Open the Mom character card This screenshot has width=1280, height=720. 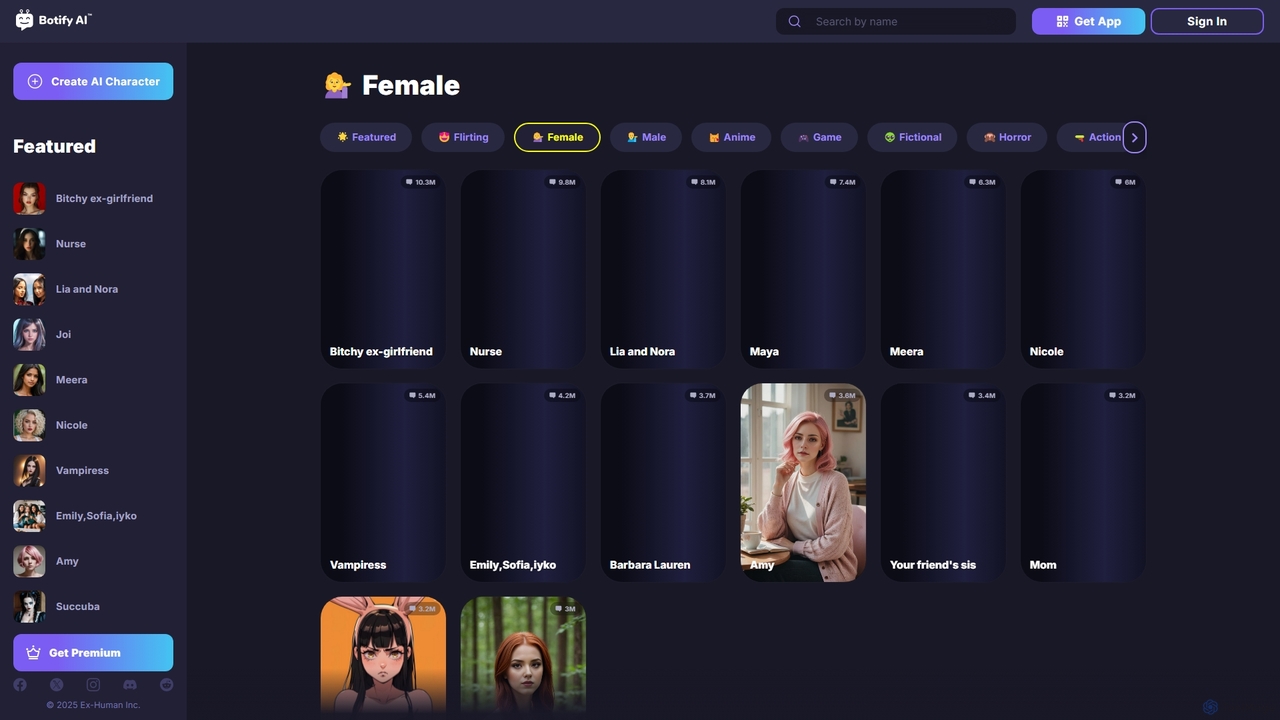(1083, 482)
